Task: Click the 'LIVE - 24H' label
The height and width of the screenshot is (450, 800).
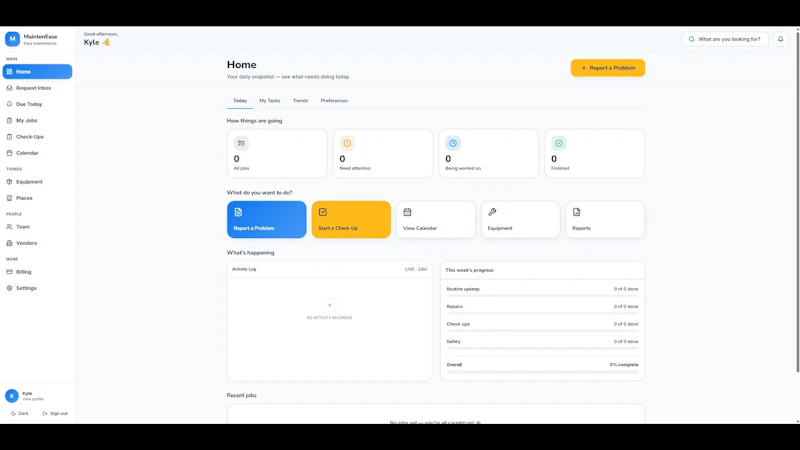Action: [x=416, y=269]
